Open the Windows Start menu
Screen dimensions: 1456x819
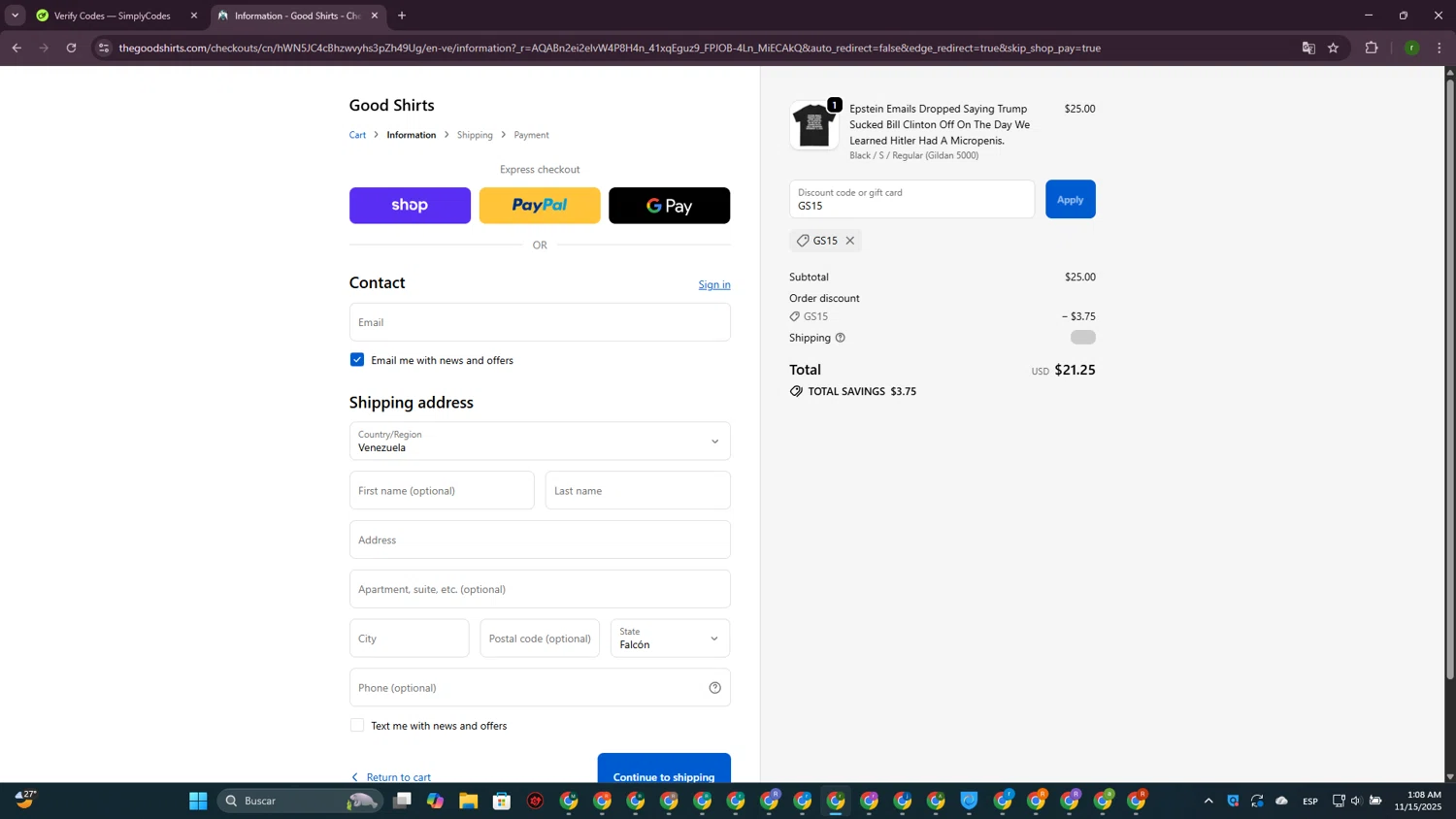[198, 801]
